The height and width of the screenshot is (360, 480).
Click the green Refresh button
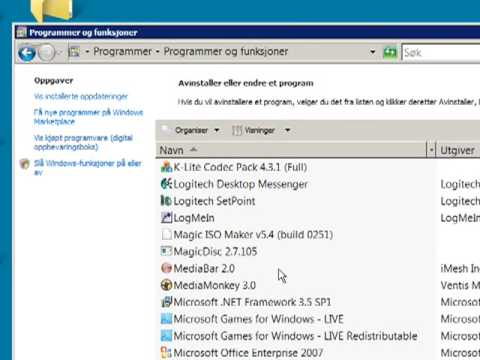(390, 52)
